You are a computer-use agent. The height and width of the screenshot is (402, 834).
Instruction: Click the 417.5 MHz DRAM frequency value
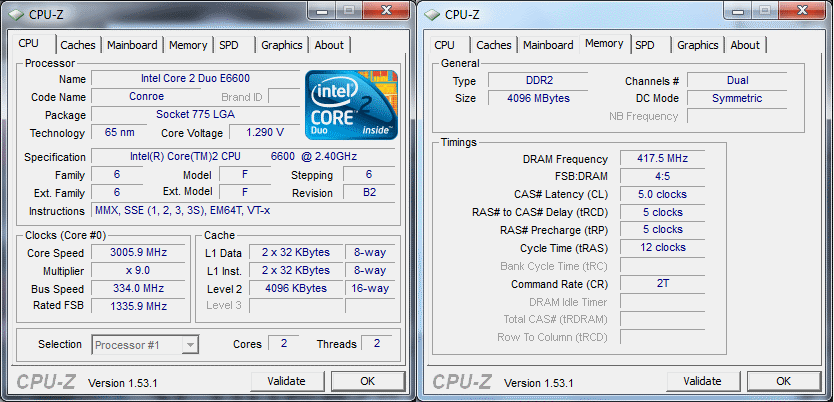pyautogui.click(x=663, y=158)
